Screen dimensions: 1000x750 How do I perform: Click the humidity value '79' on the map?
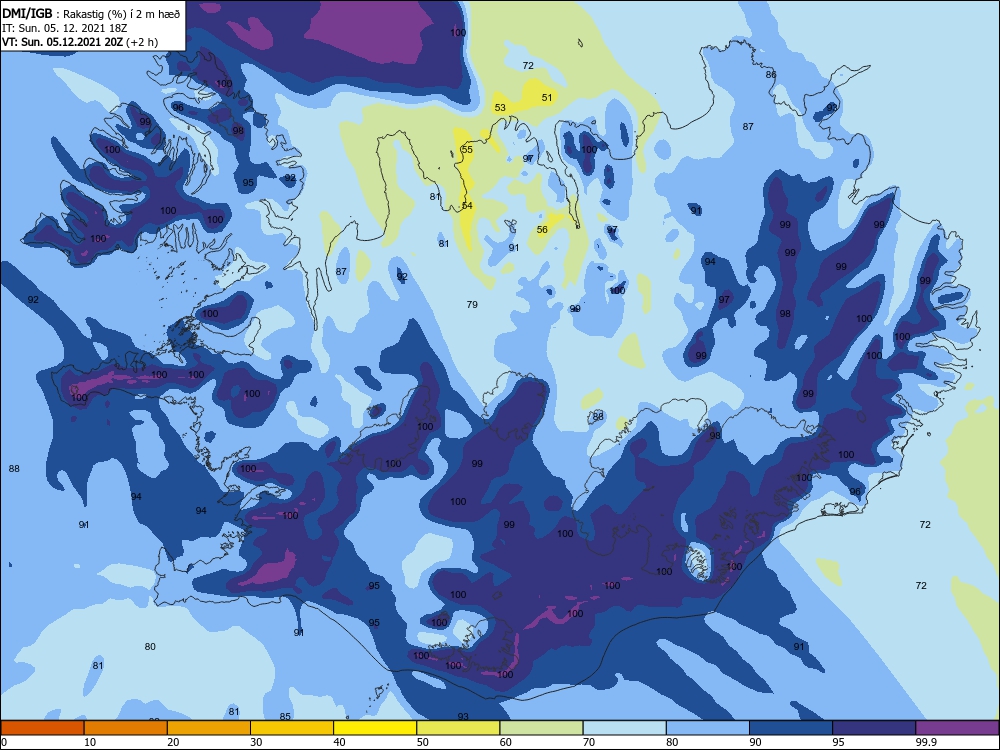point(472,304)
